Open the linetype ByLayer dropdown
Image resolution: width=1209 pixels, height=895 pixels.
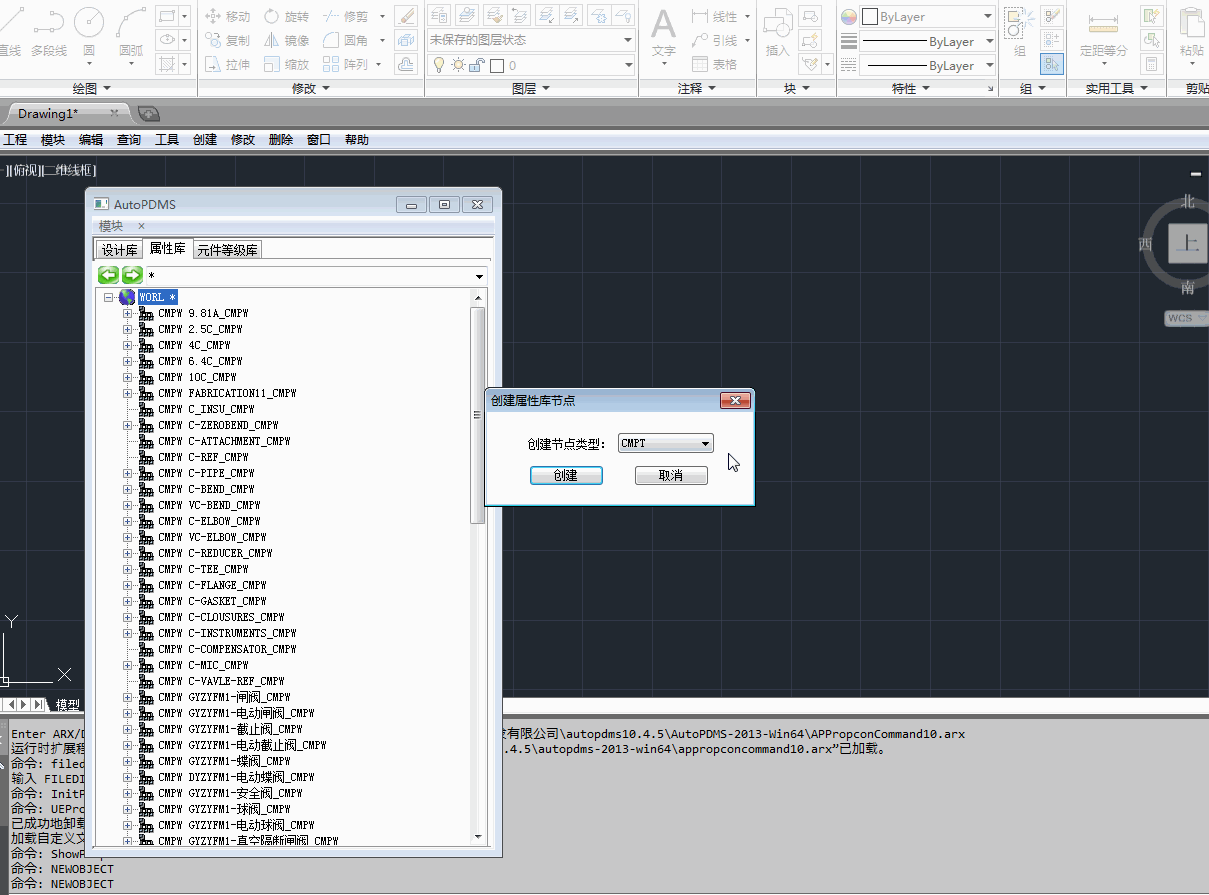[928, 65]
